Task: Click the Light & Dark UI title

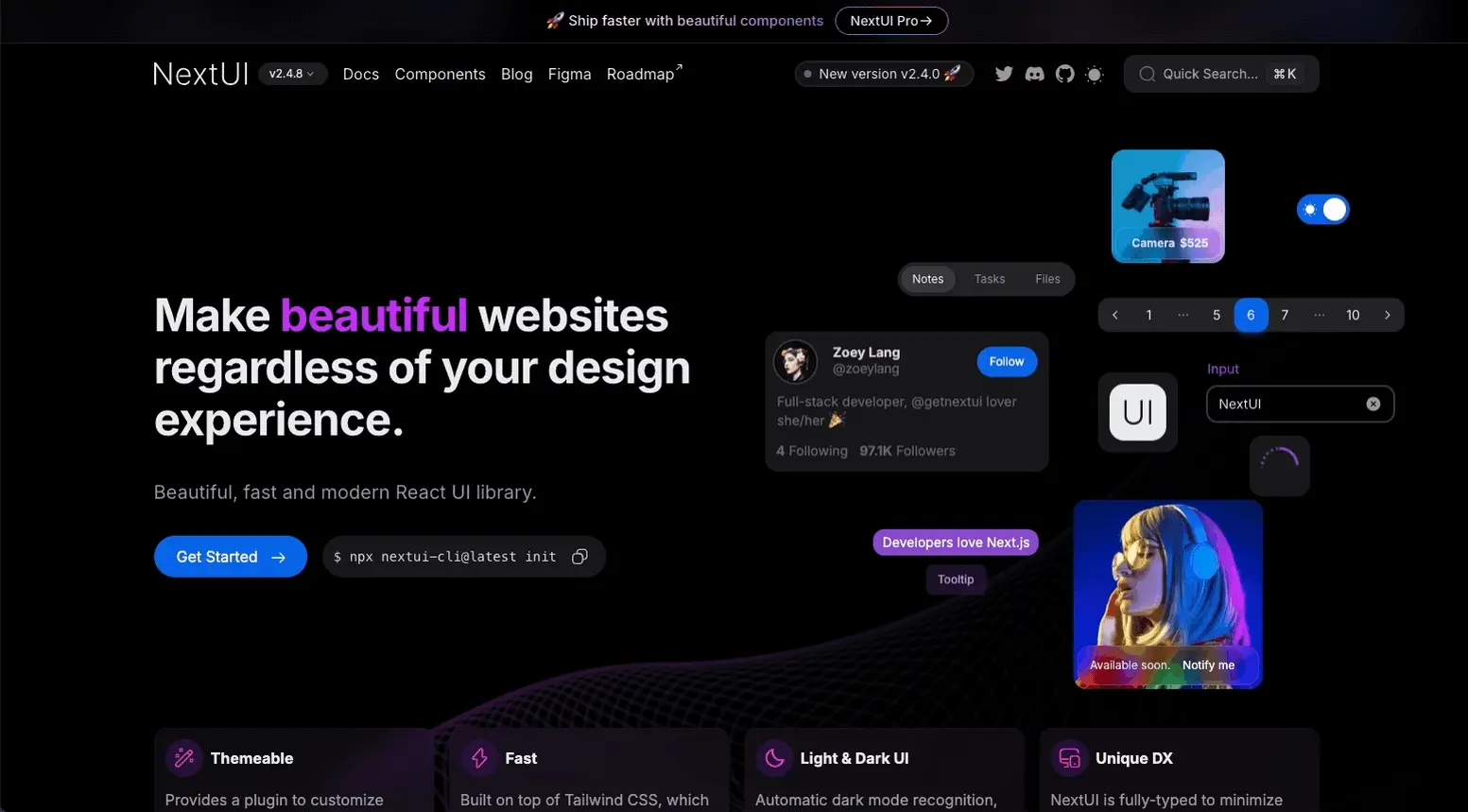Action: coord(855,758)
